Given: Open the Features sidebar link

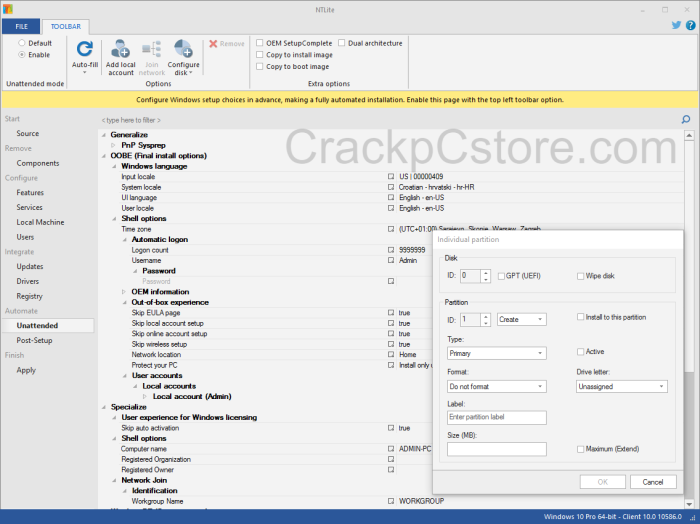Looking at the screenshot, I should [x=30, y=193].
